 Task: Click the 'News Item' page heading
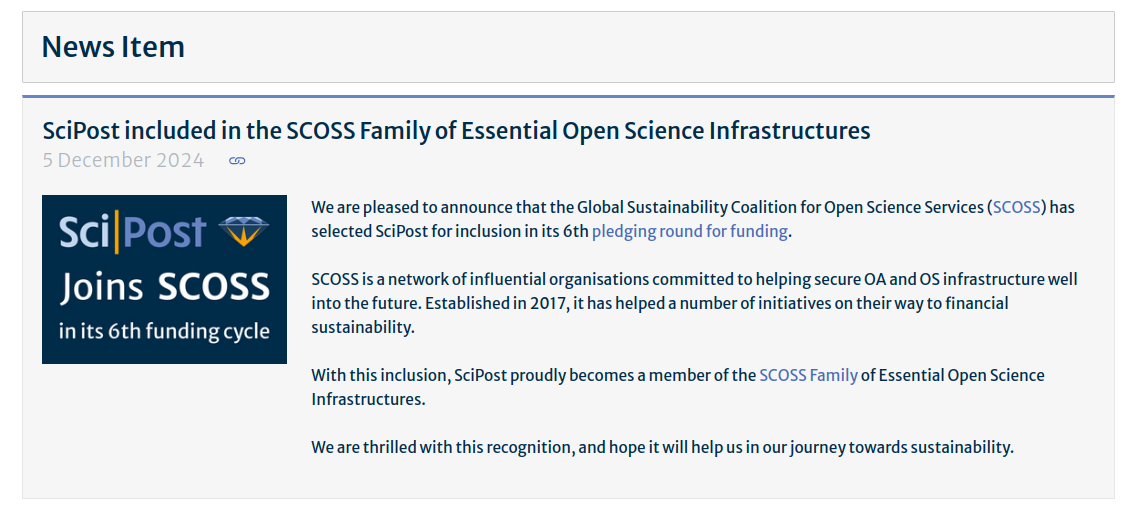click(113, 47)
